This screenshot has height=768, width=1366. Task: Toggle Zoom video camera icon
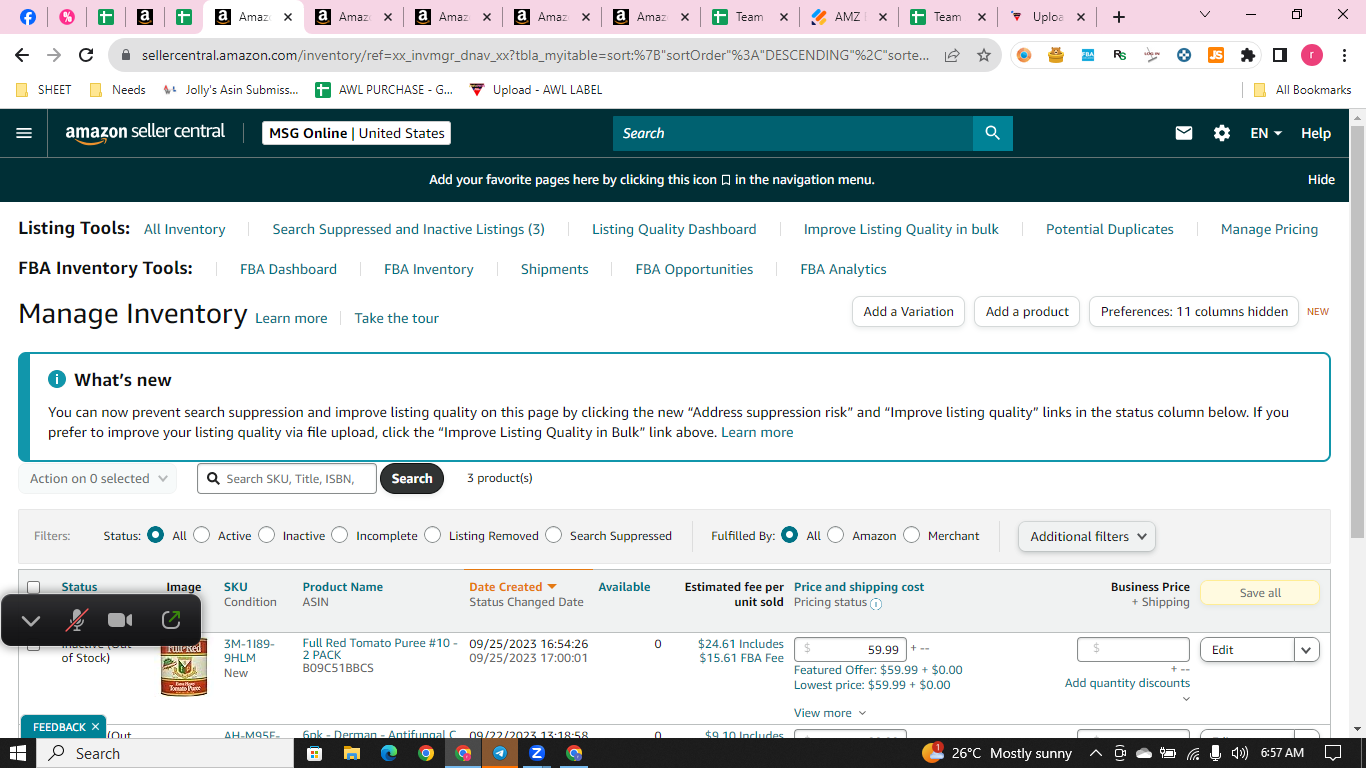click(x=121, y=621)
